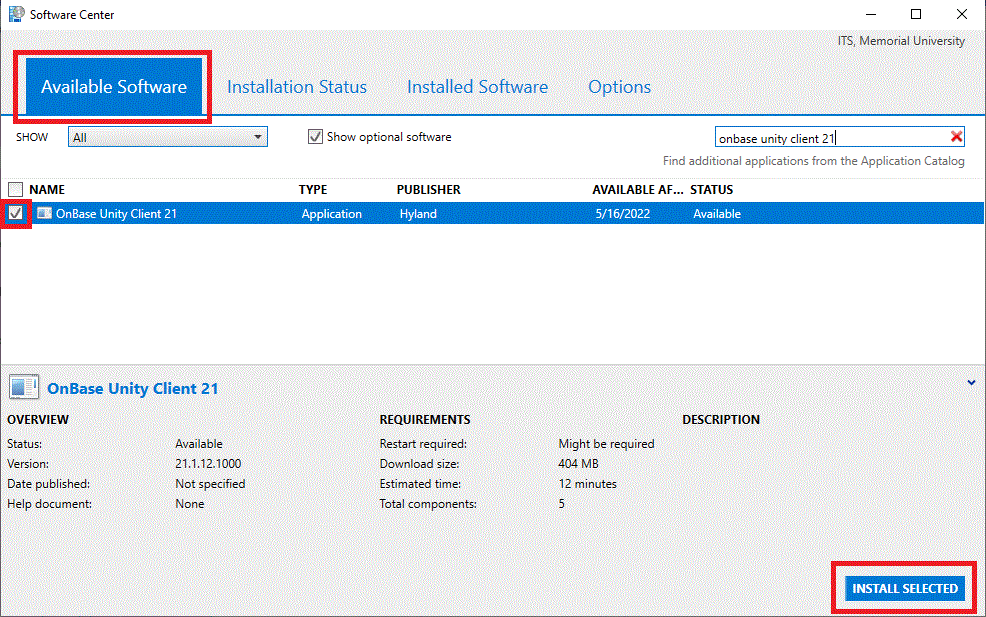Sort by AVAILABLE AF... column header
The height and width of the screenshot is (617, 986).
[638, 189]
